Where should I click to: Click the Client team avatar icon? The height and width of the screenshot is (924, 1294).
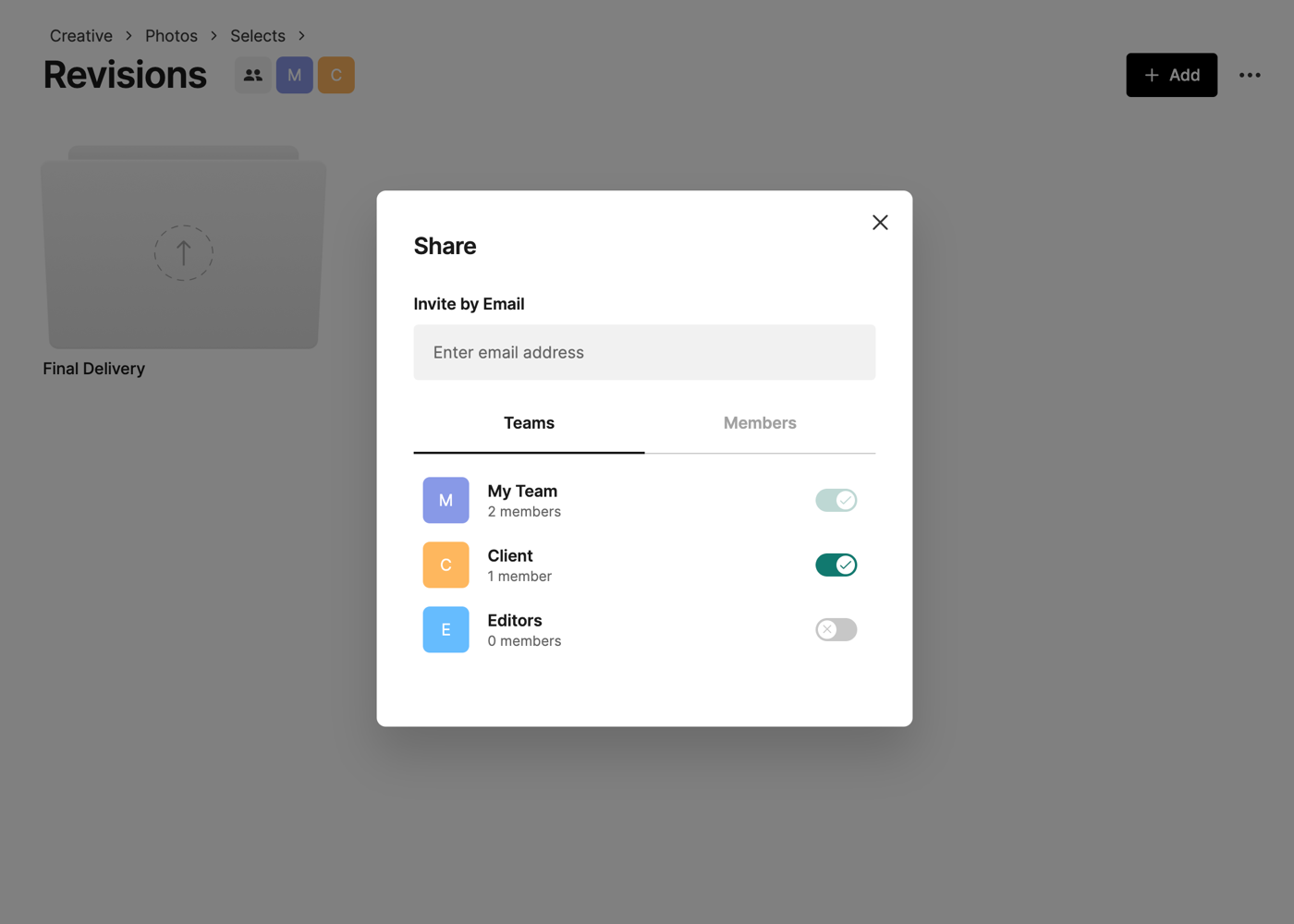pos(446,565)
